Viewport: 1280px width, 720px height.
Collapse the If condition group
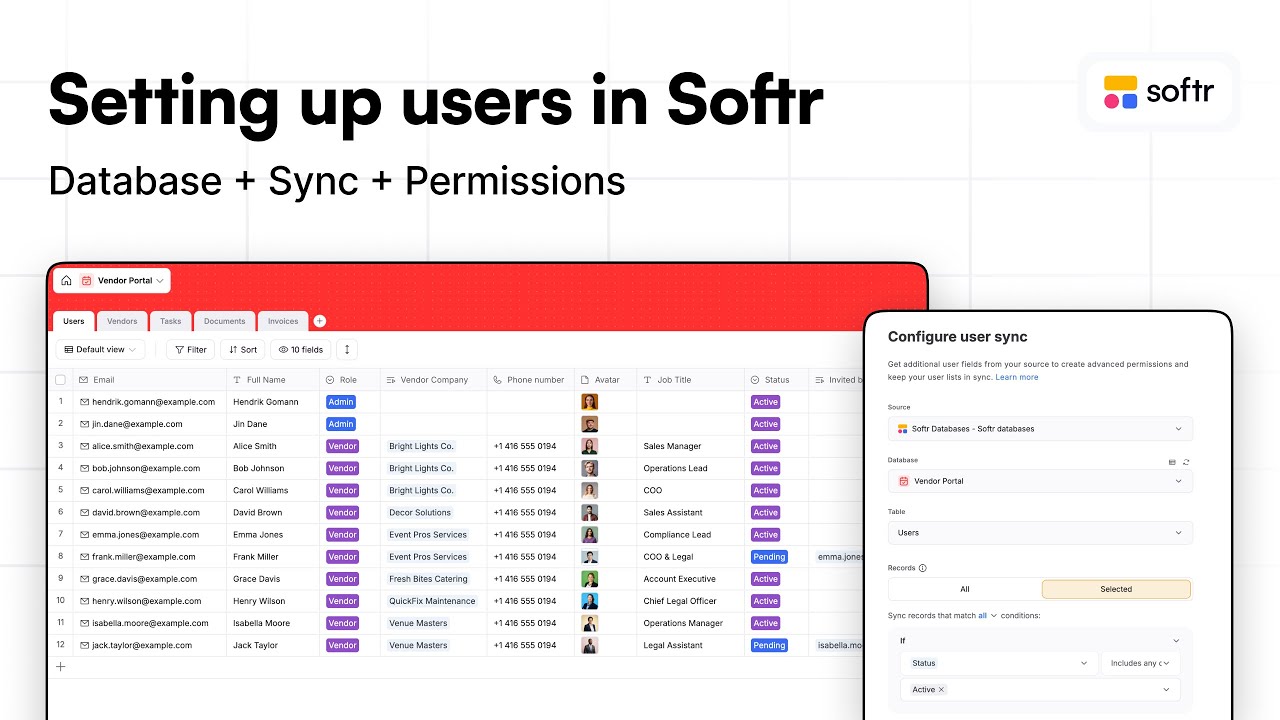pos(1177,641)
